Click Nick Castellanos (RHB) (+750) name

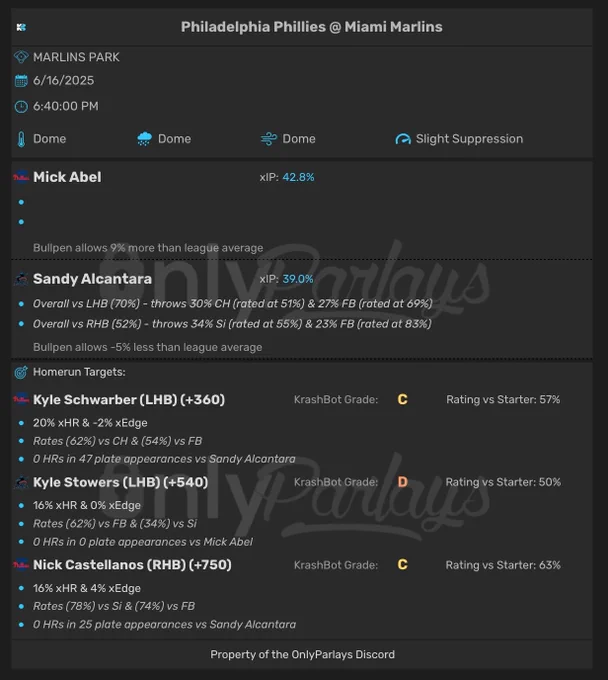pos(132,565)
